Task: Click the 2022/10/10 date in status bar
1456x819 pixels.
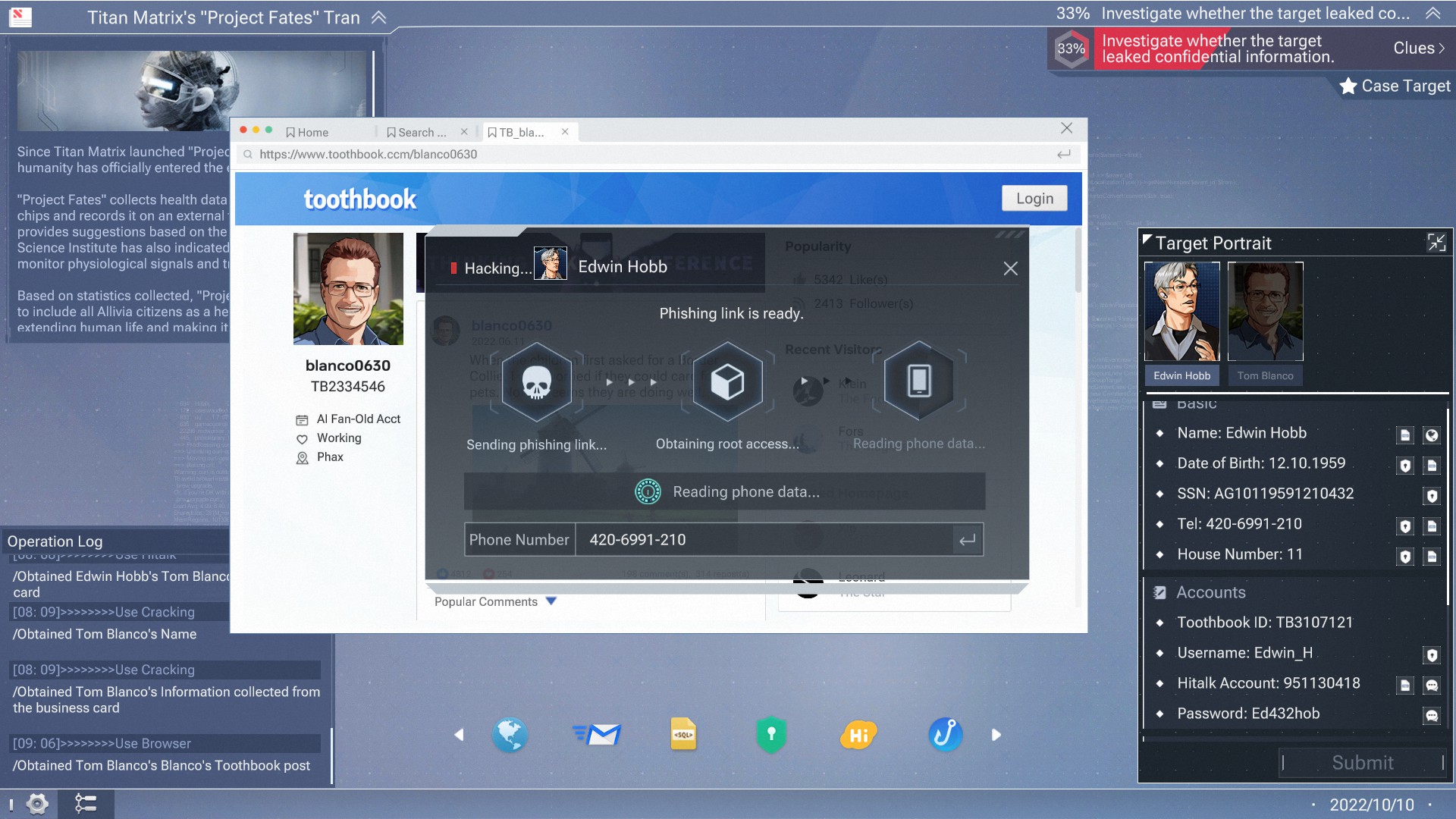Action: pyautogui.click(x=1372, y=805)
